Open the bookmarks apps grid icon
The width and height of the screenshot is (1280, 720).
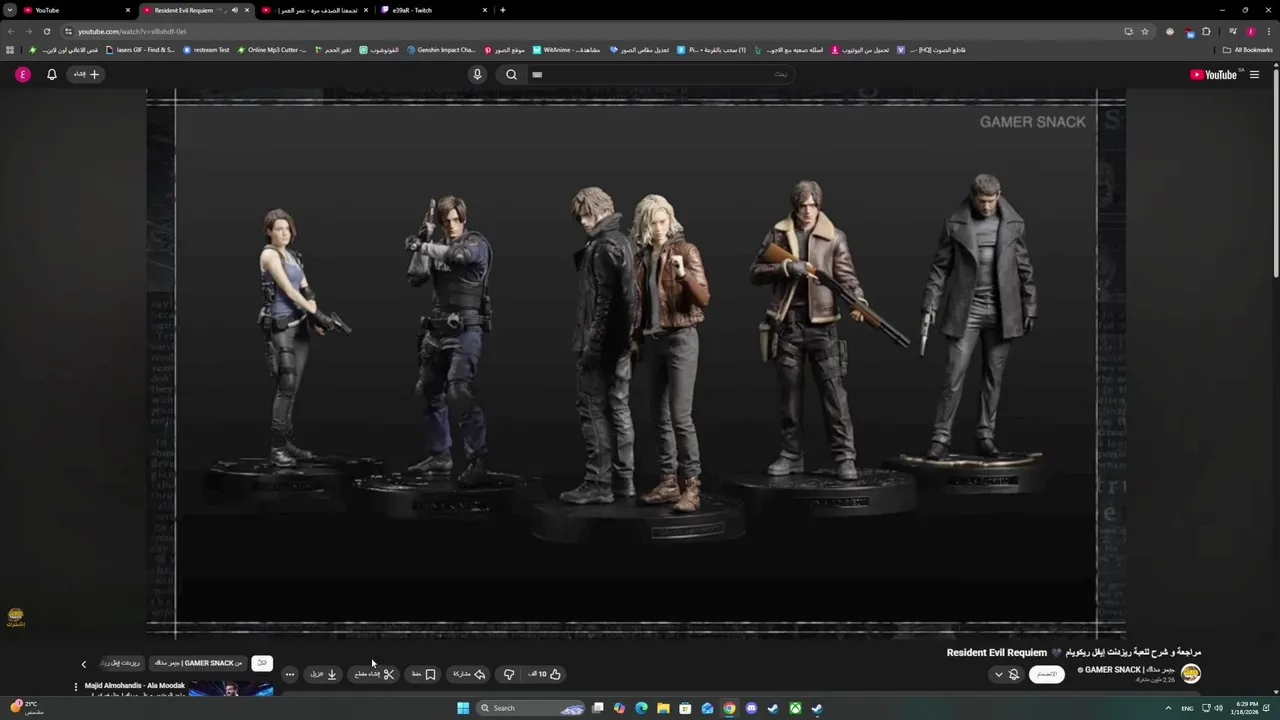11,50
